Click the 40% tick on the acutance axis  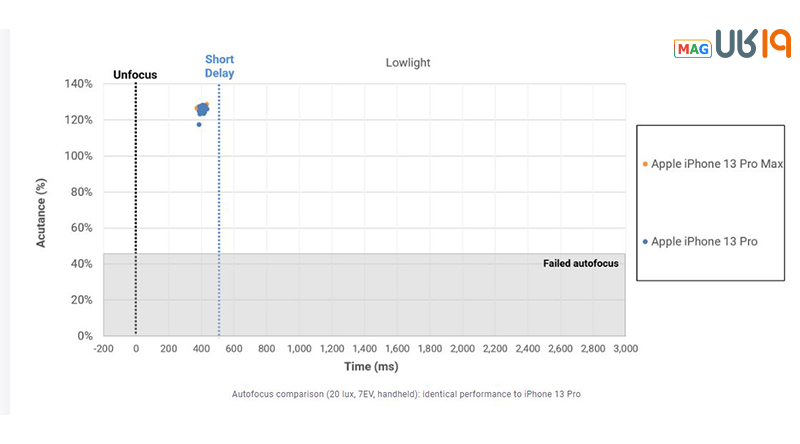click(x=82, y=264)
